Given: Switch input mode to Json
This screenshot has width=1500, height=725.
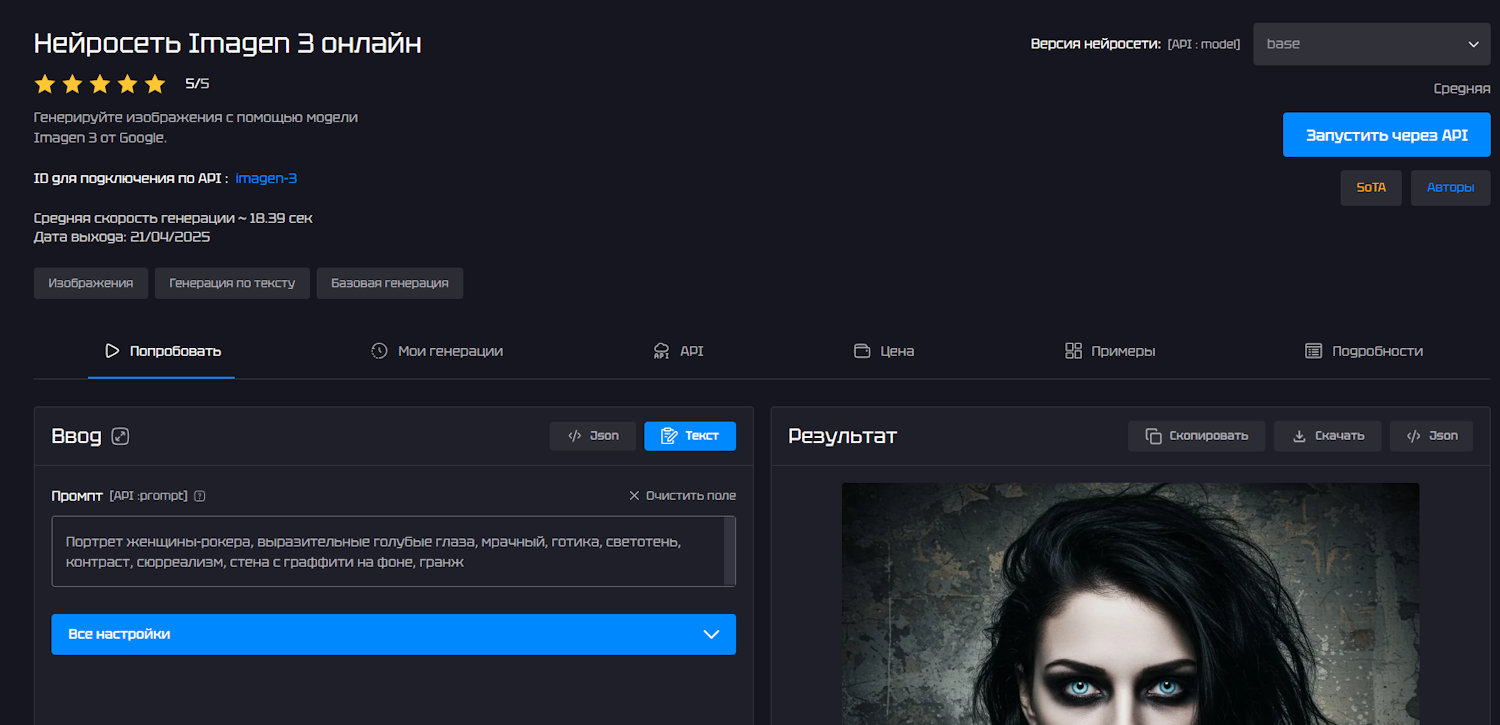Looking at the screenshot, I should tap(593, 436).
